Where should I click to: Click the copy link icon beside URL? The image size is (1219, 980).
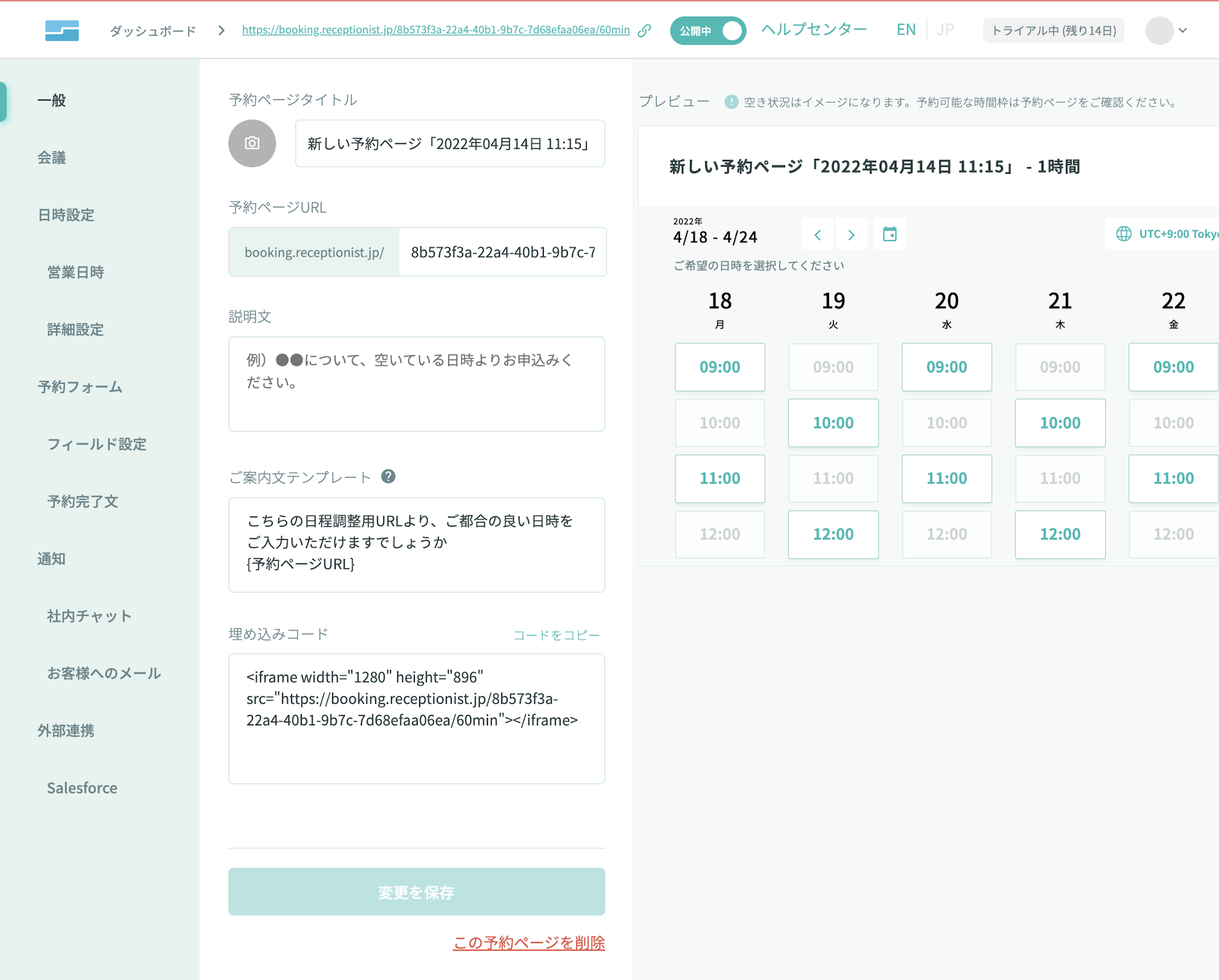point(644,30)
